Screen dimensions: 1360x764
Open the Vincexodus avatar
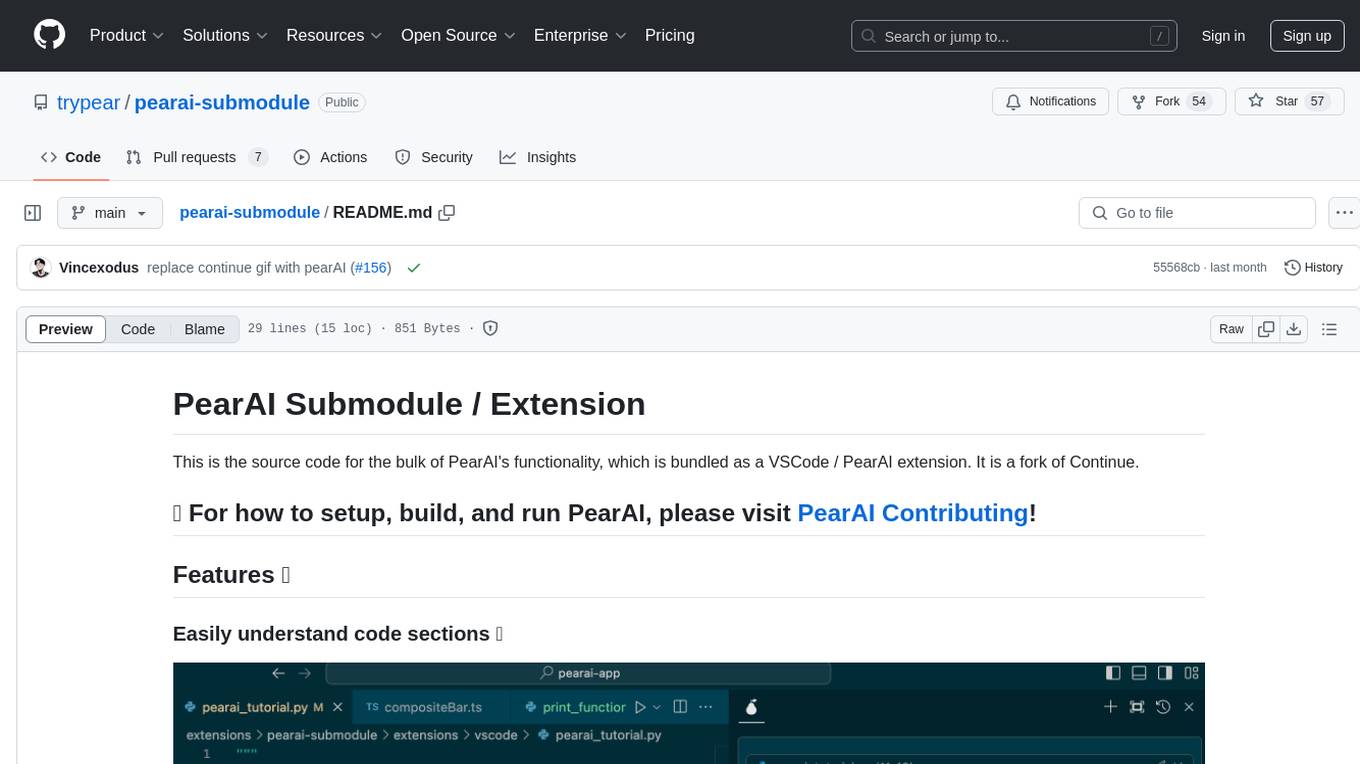click(x=41, y=267)
